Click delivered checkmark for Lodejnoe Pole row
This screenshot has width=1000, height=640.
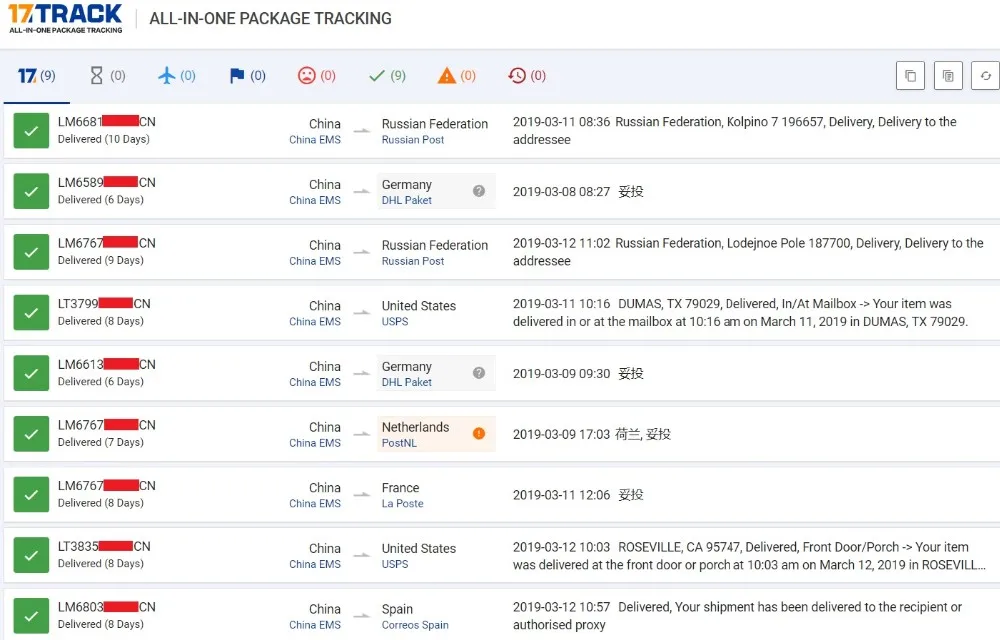31,252
